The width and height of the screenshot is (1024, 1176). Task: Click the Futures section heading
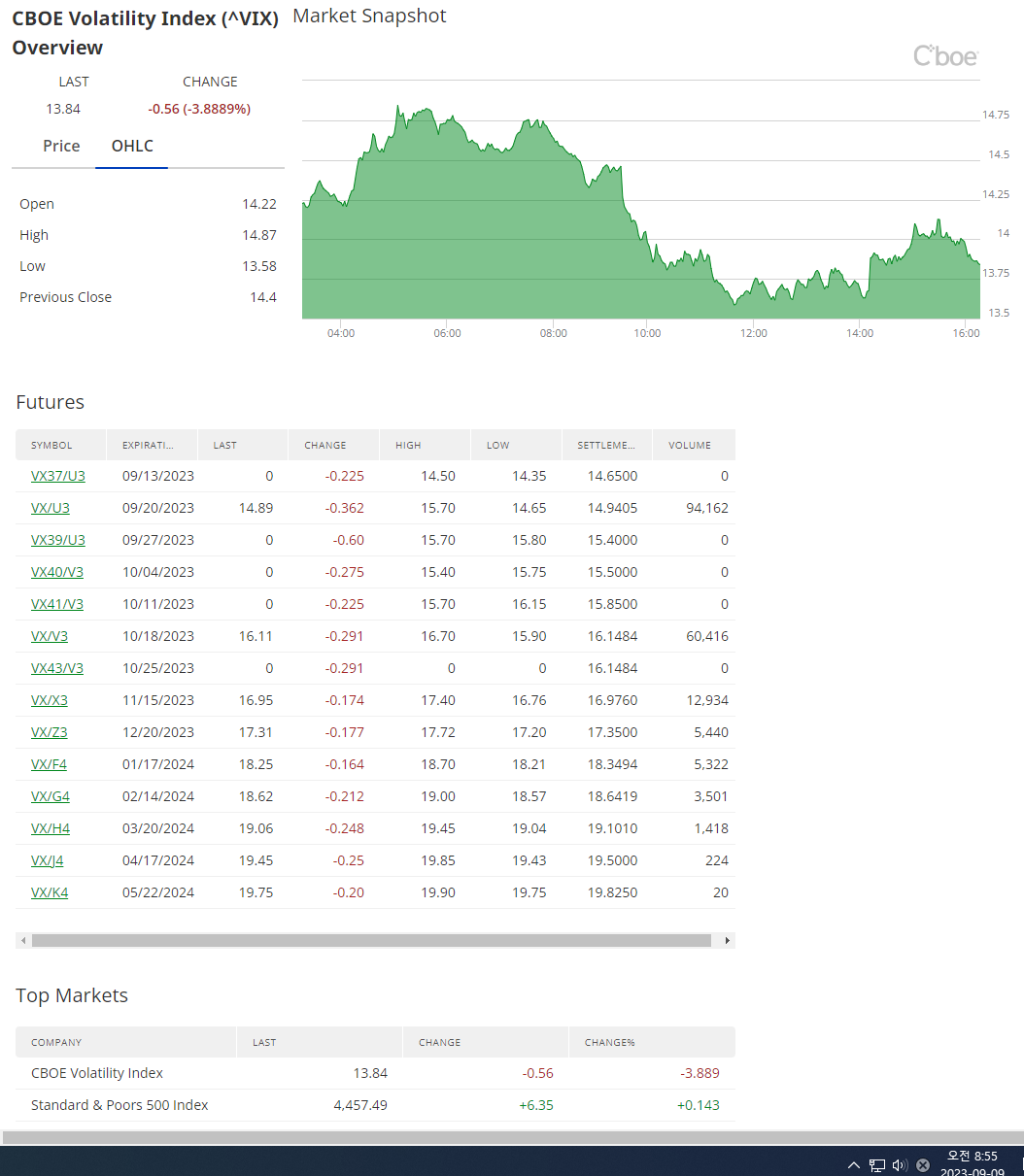point(50,402)
